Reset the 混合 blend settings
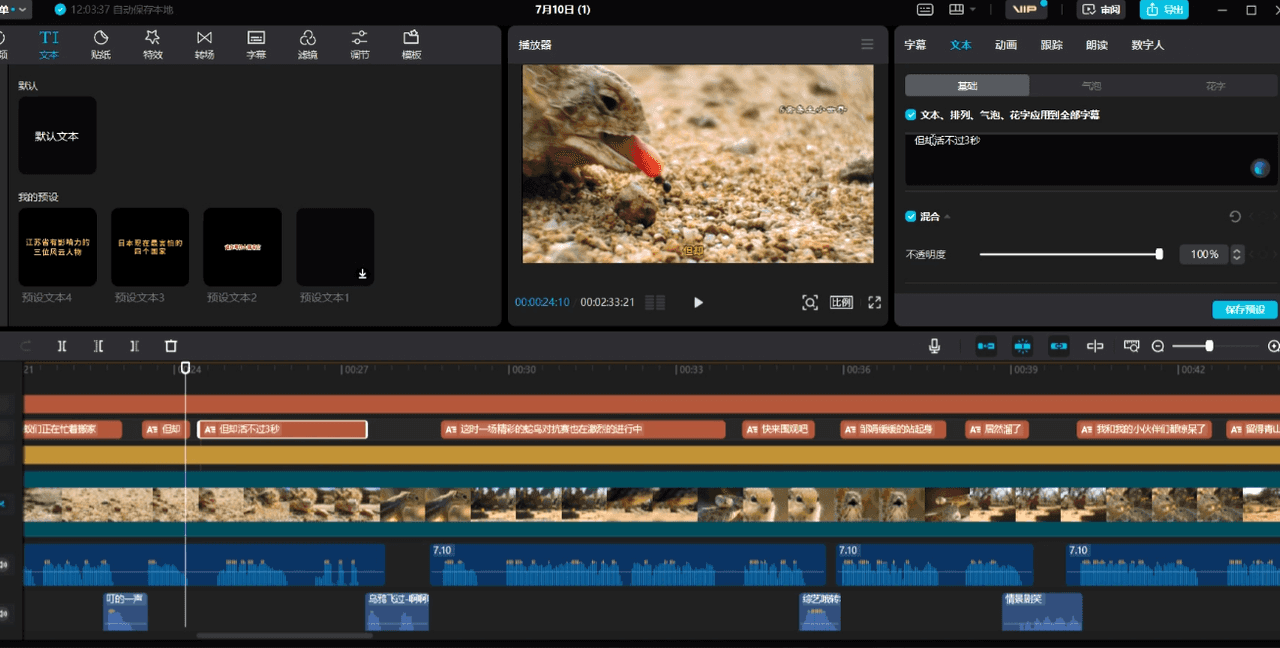The width and height of the screenshot is (1280, 648). [1235, 216]
